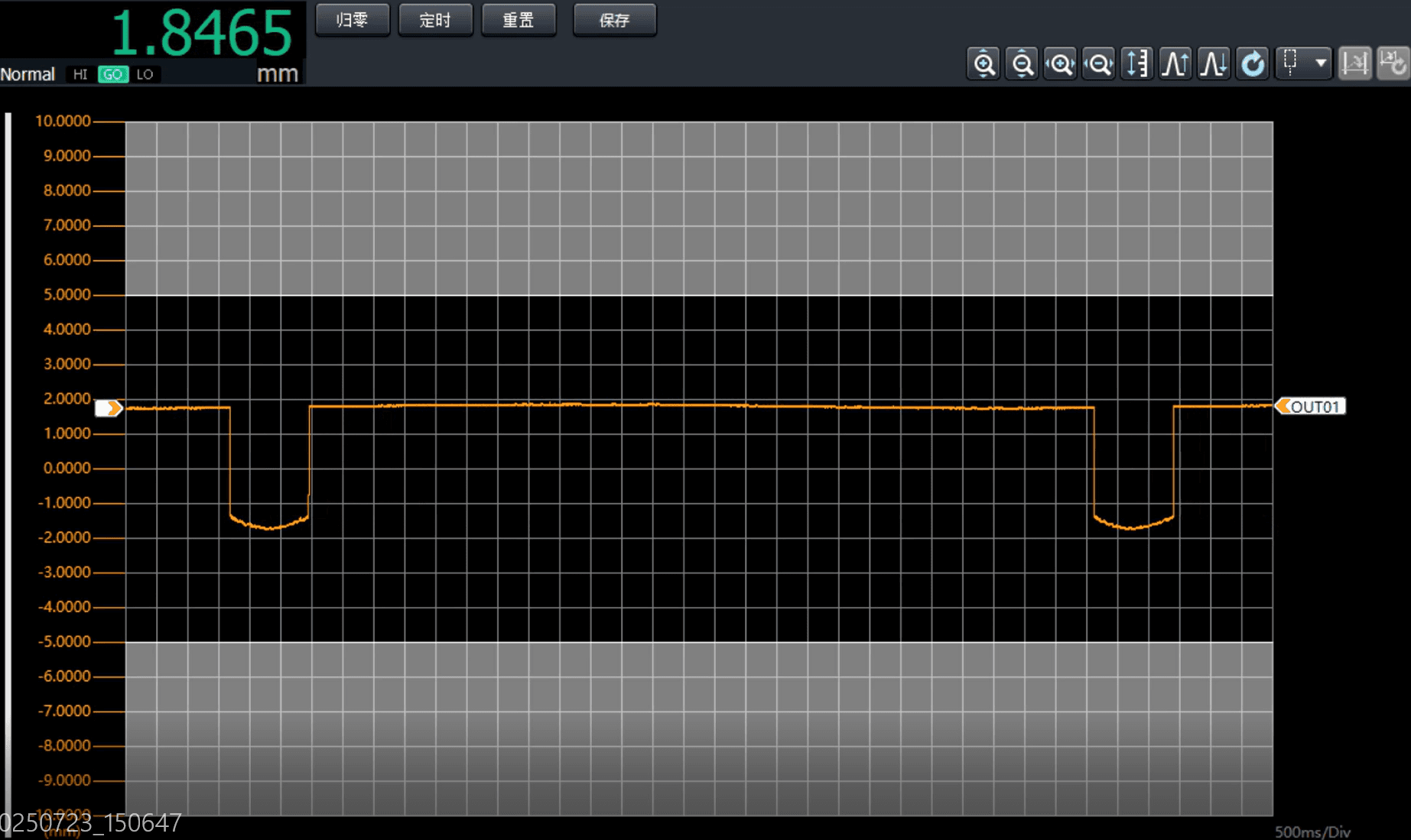The width and height of the screenshot is (1411, 840).
Task: Select the vertical zoom out tool
Action: [x=1022, y=63]
